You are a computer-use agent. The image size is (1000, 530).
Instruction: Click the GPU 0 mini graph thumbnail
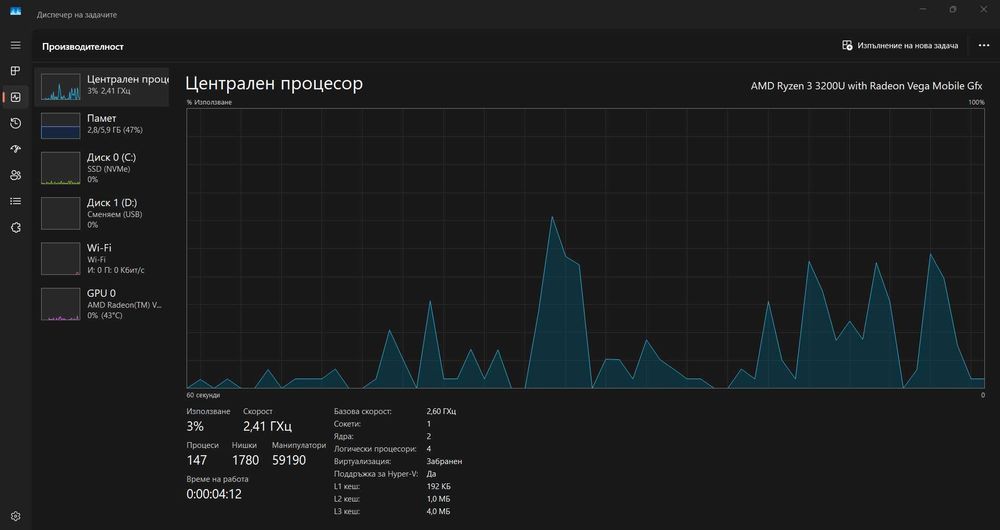61,304
